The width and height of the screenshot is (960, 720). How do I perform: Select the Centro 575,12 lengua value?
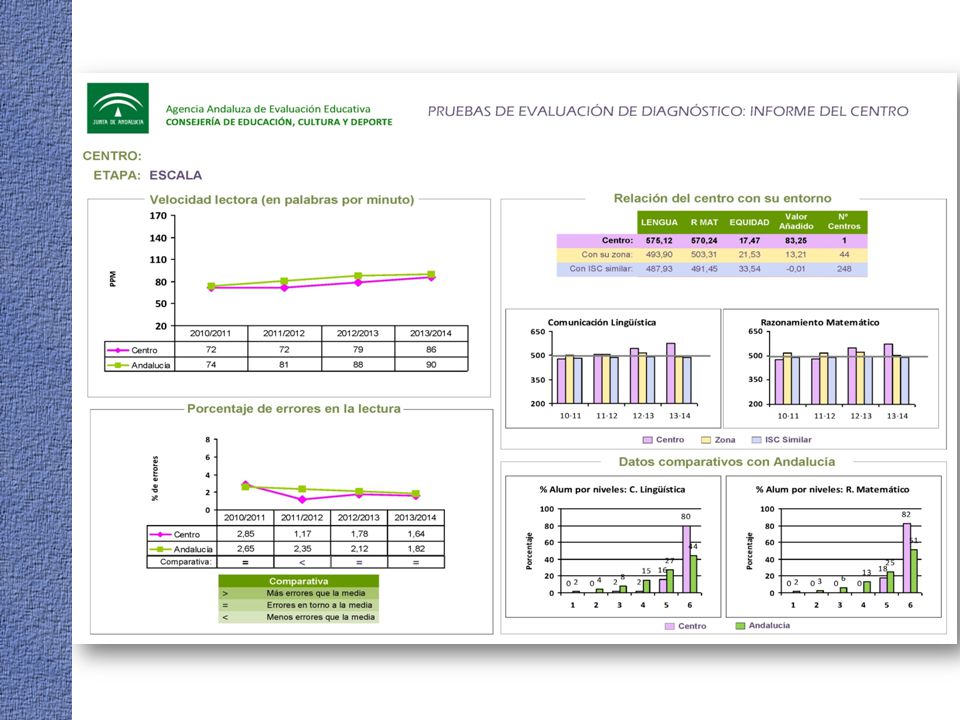click(659, 241)
